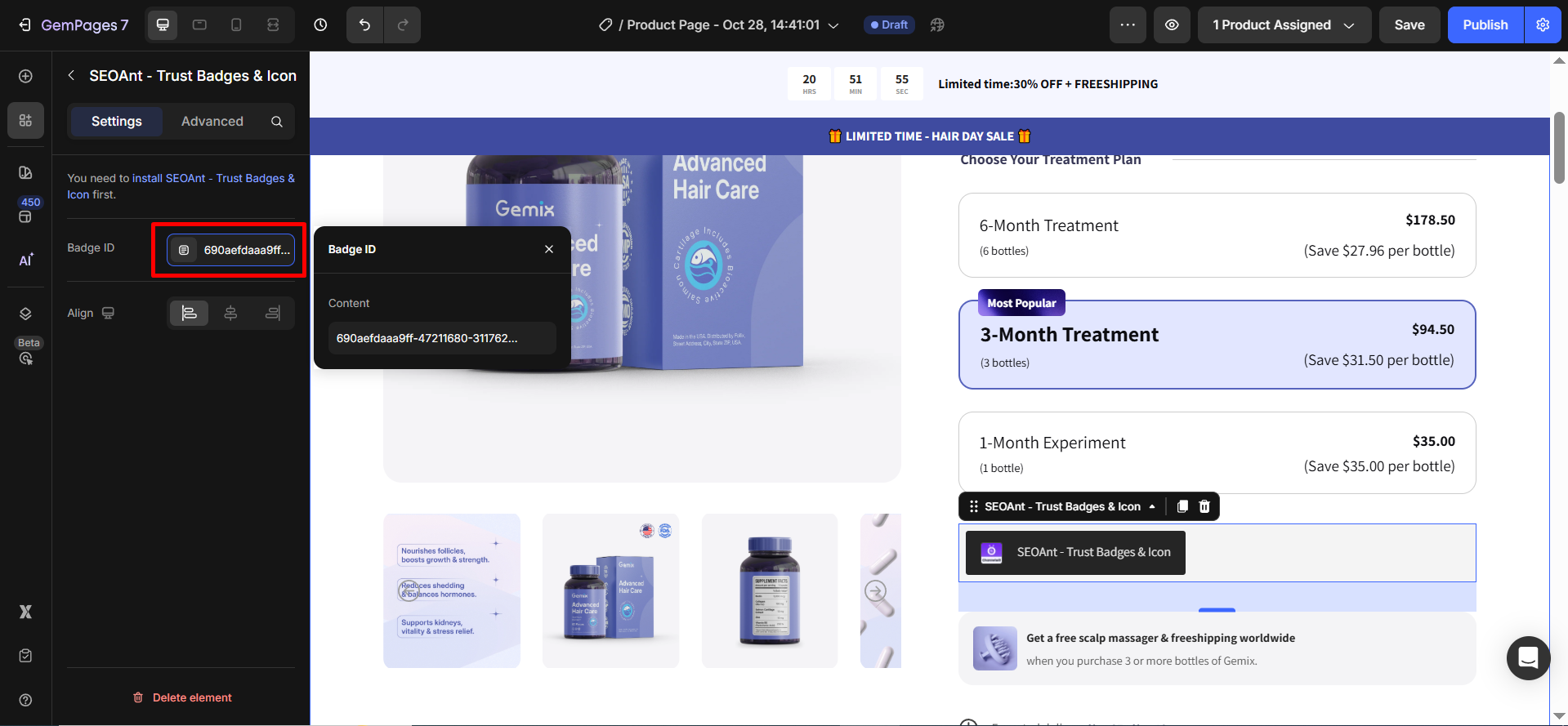Screen dimensions: 1568x726
Task: Expand the 1 Product Assigned dropdown
Action: [x=1284, y=25]
